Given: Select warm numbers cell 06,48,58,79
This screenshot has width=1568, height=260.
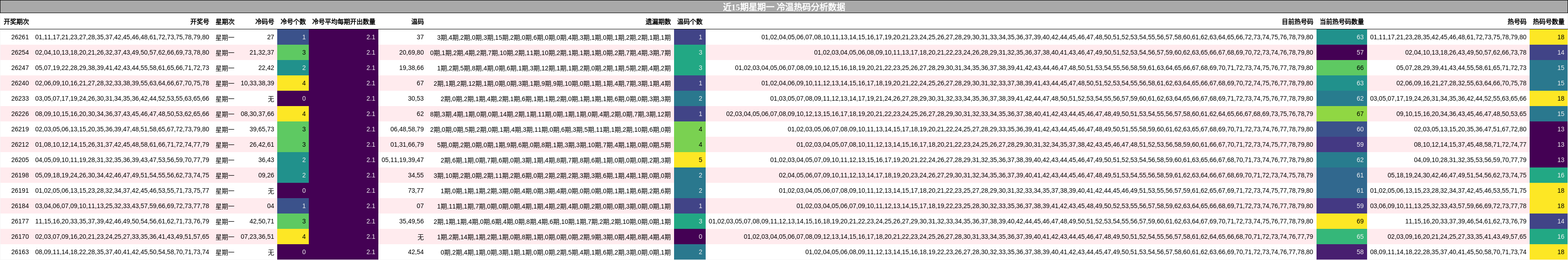Looking at the screenshot, I should [x=407, y=129].
